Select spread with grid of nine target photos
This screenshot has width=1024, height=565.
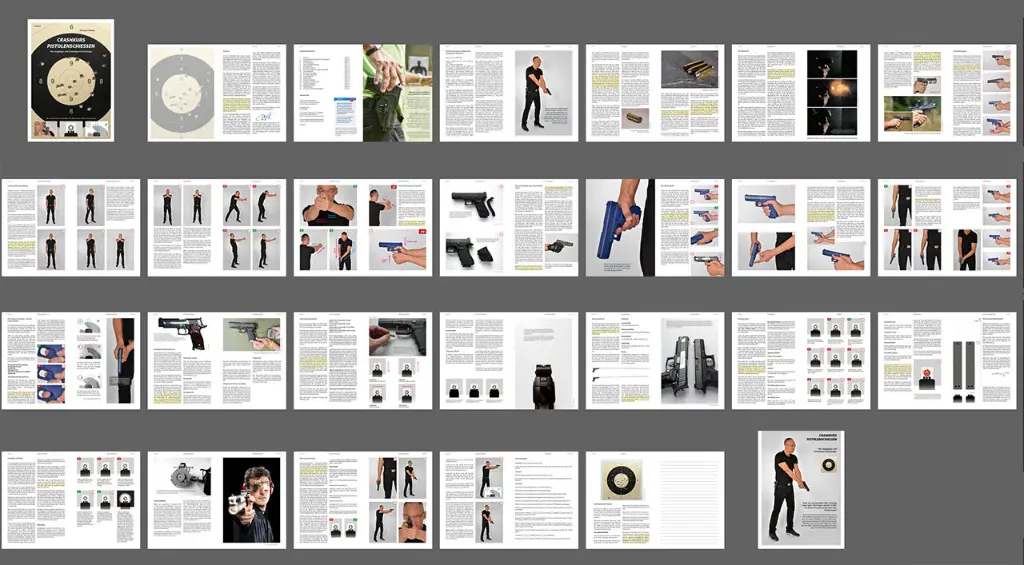[801, 361]
